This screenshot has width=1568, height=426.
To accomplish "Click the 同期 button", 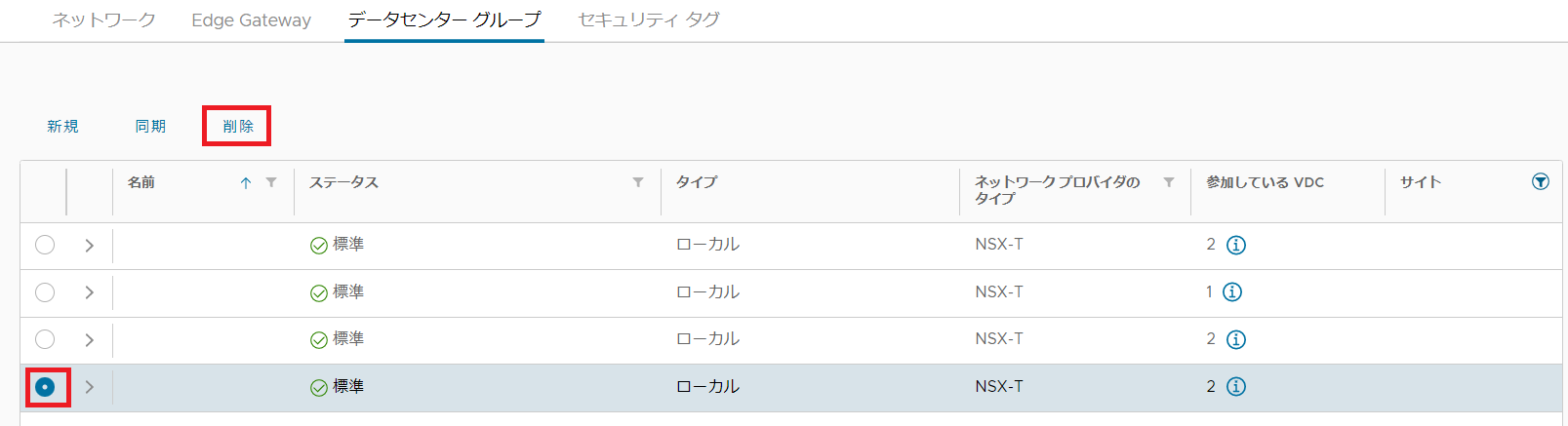I will pos(150,127).
